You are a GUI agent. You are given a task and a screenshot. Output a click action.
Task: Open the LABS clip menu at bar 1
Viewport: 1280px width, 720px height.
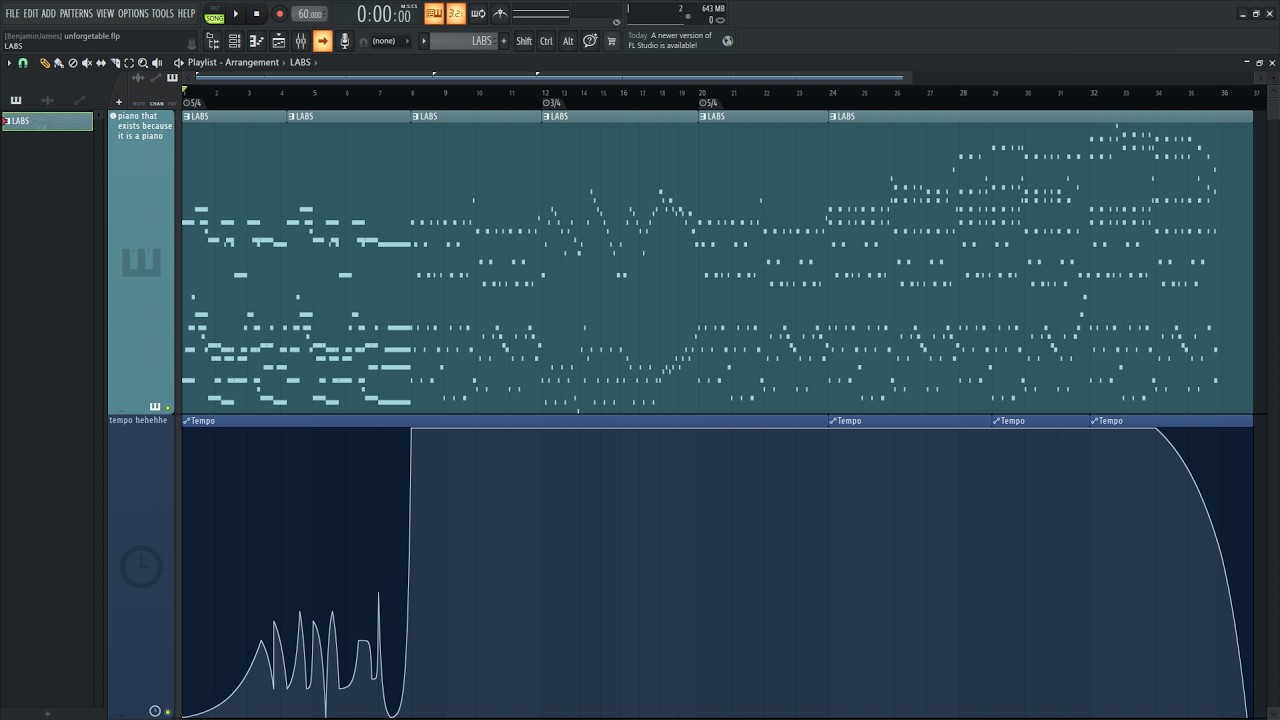[x=187, y=116]
